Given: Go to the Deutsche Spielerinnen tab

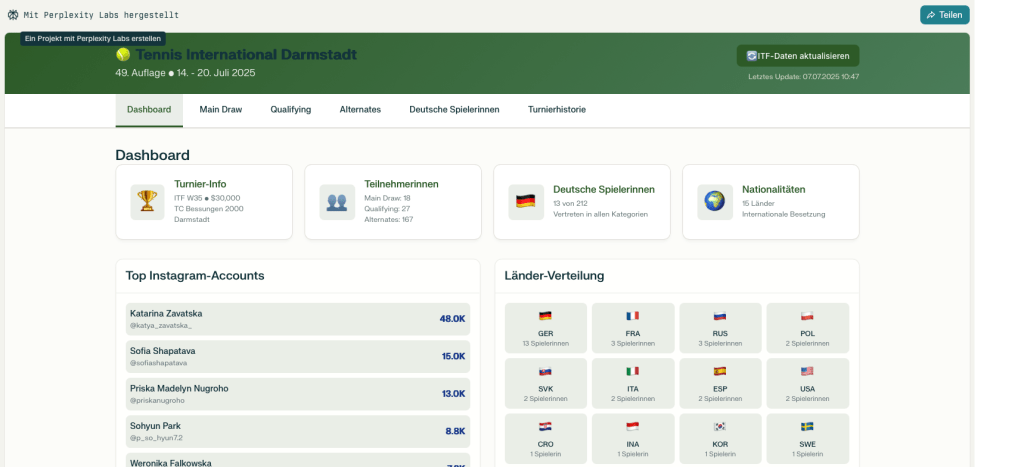Looking at the screenshot, I should pos(454,109).
